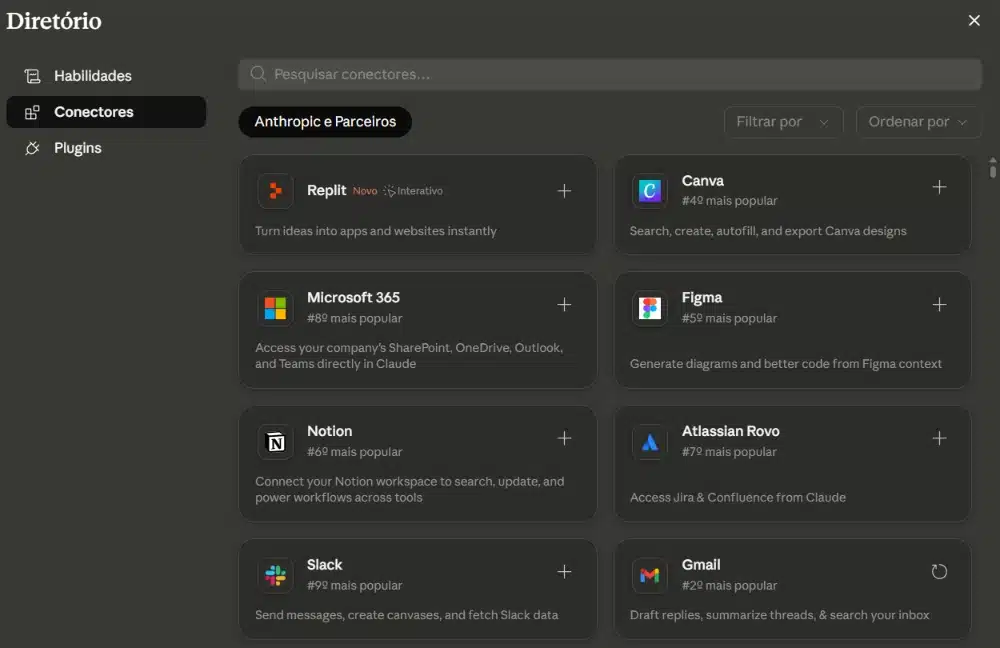Click the Canva logo icon
The height and width of the screenshot is (648, 1000).
pyautogui.click(x=649, y=191)
